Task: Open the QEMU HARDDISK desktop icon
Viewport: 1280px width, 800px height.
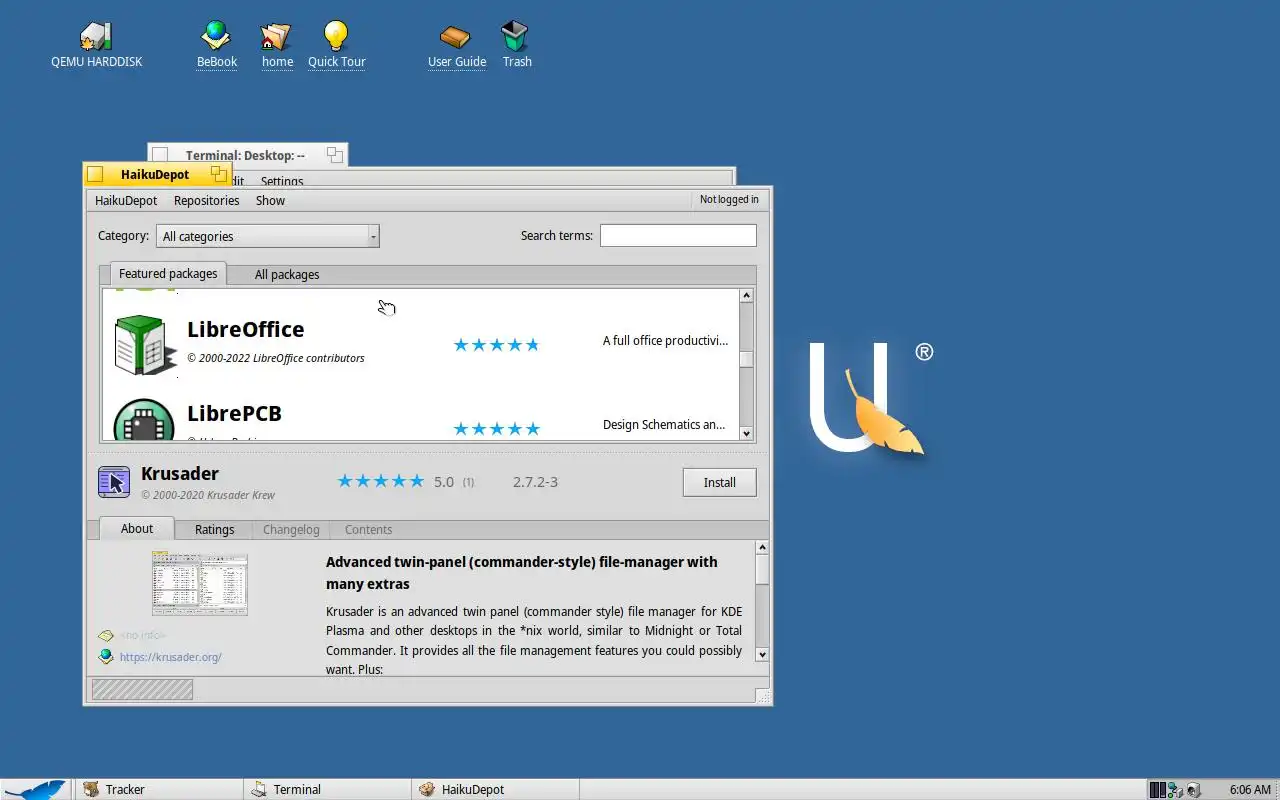Action: [x=96, y=37]
